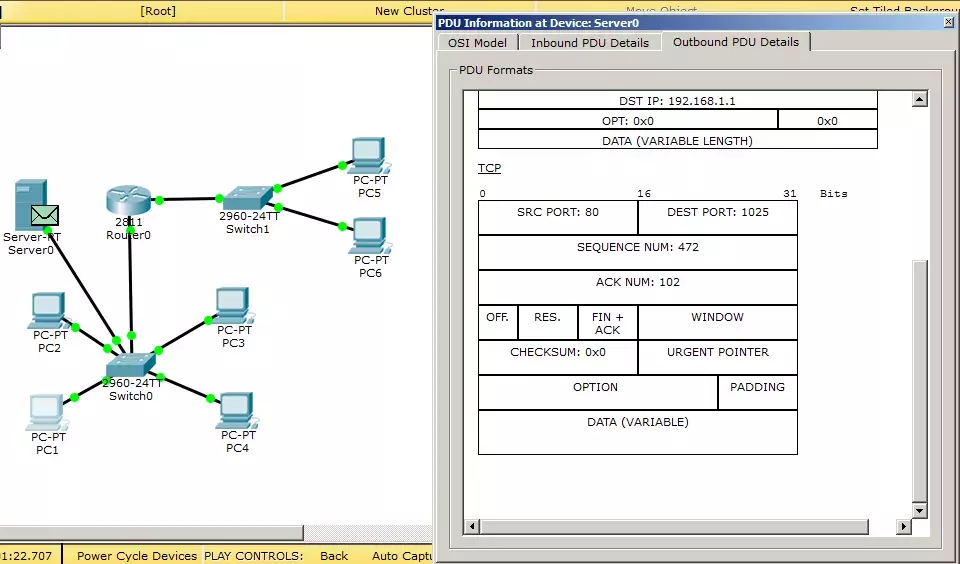This screenshot has height=564, width=960.
Task: Click the OFF. field cell
Action: [498, 323]
